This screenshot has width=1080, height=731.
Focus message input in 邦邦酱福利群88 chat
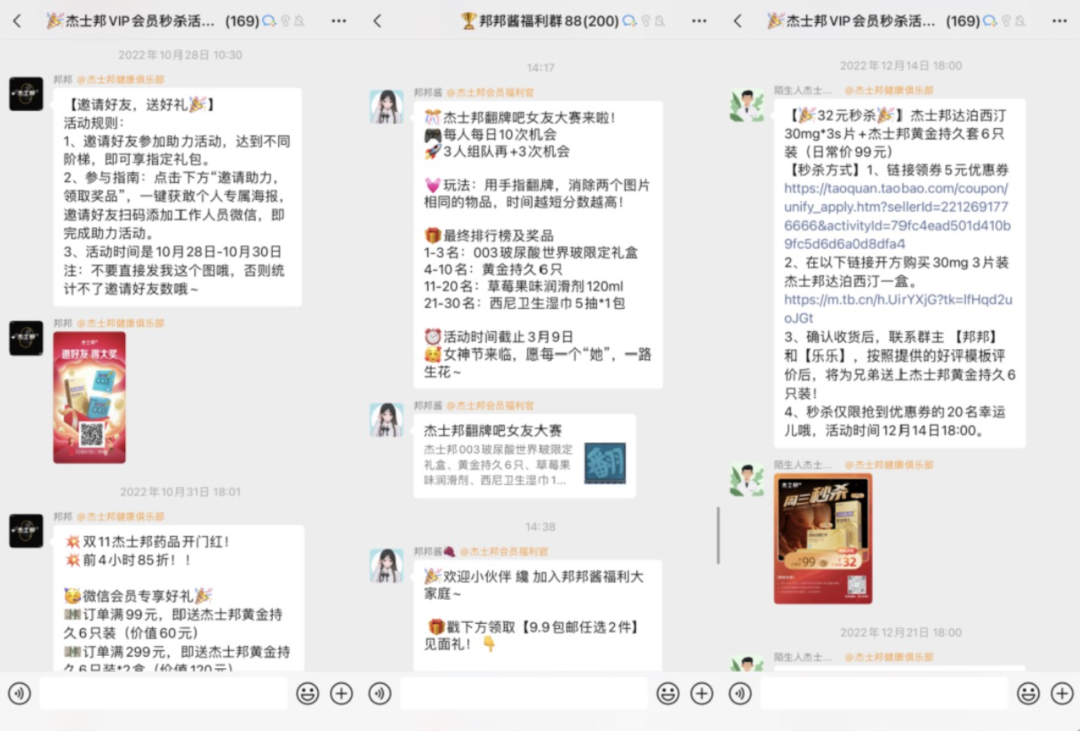coord(523,693)
